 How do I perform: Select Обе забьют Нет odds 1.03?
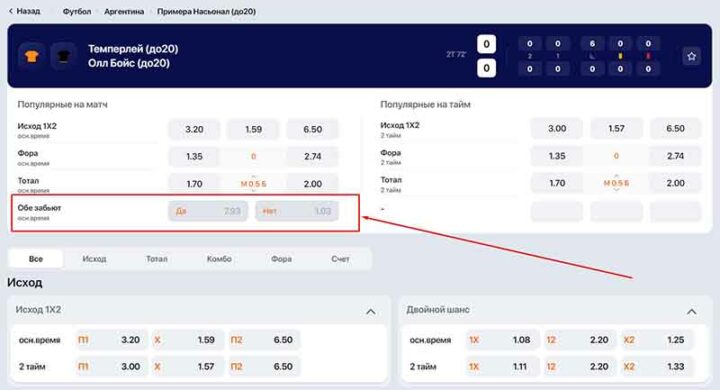[297, 211]
